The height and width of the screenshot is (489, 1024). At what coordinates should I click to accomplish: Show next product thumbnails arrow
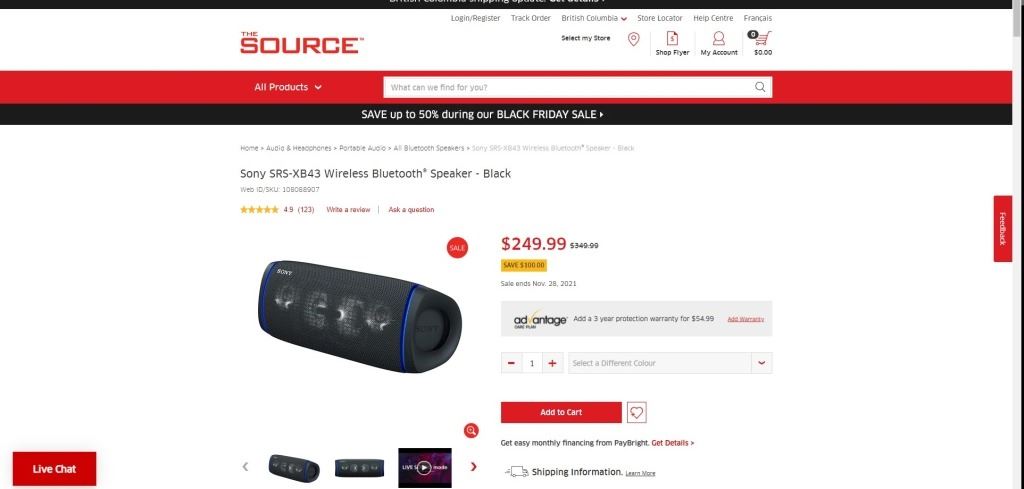[473, 466]
